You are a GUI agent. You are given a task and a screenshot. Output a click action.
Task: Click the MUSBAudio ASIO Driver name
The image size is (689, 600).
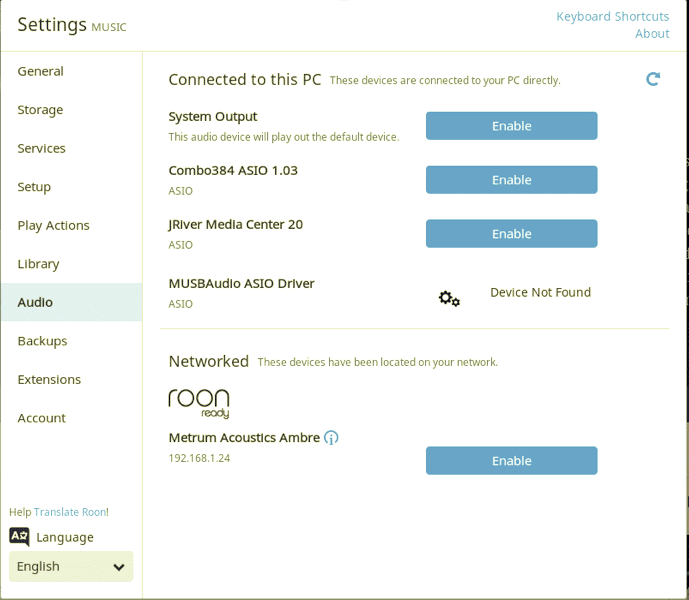[242, 284]
